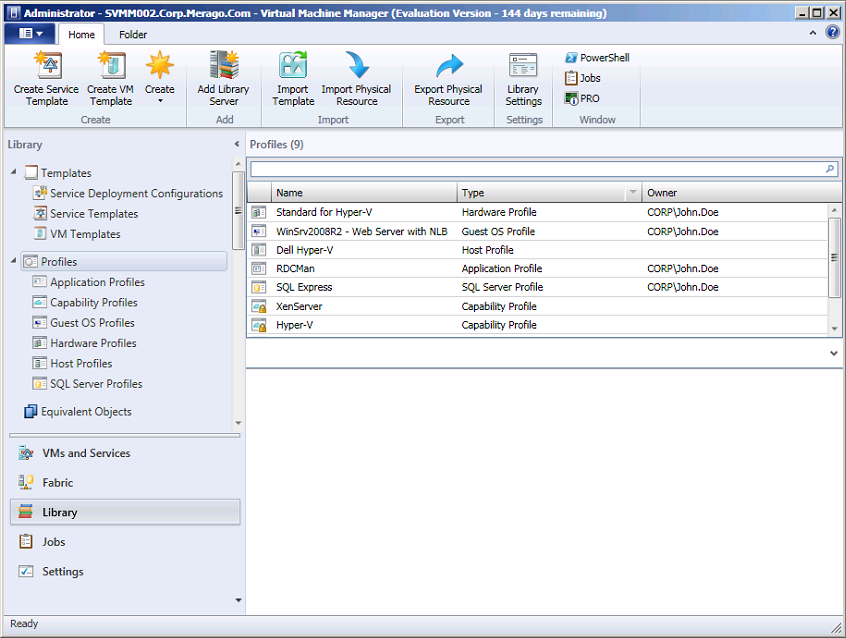Select the 'Dell Hyper-V' profile name
This screenshot has height=638, width=846.
305,250
